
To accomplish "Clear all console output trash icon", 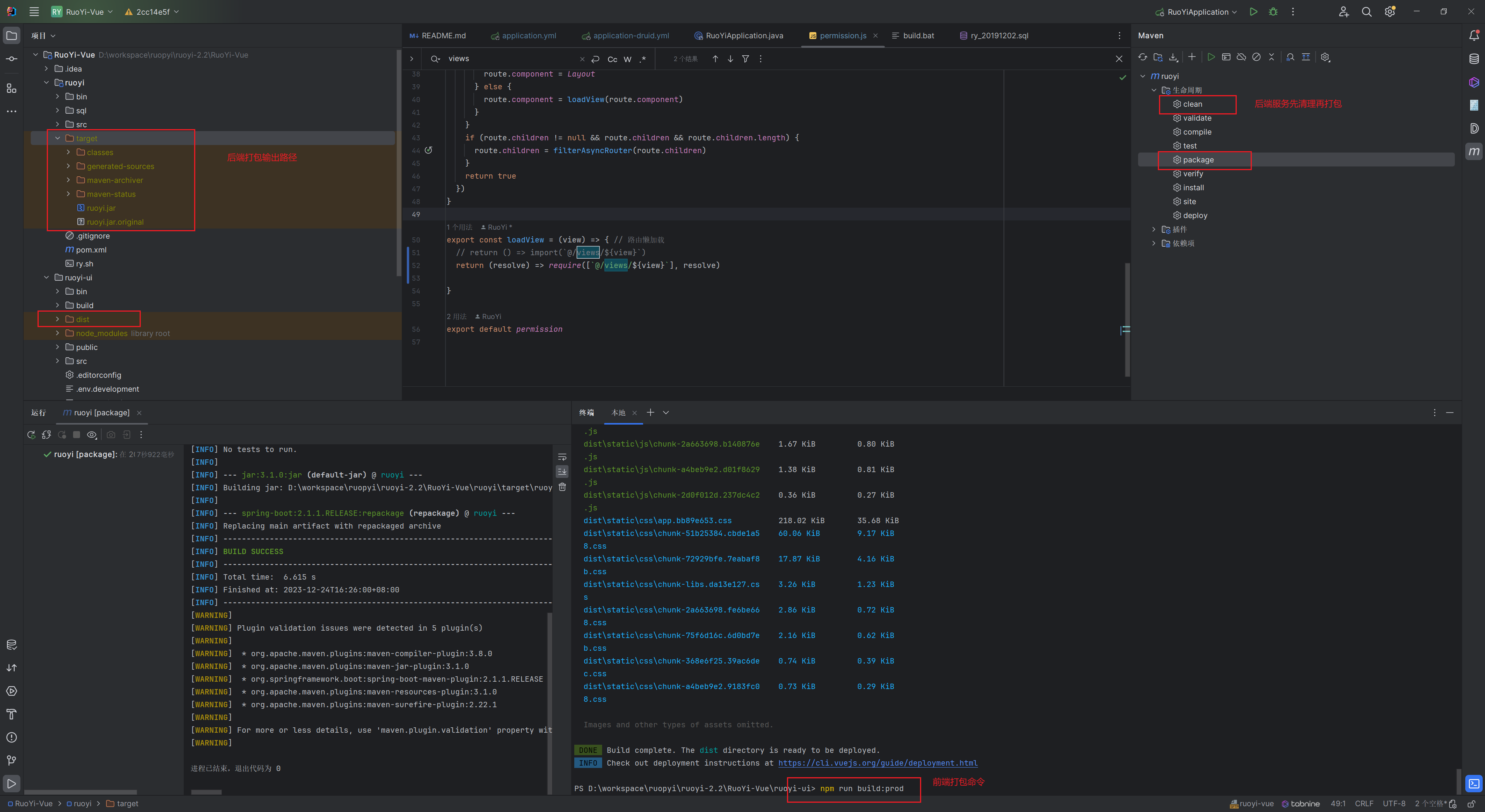I will point(562,487).
